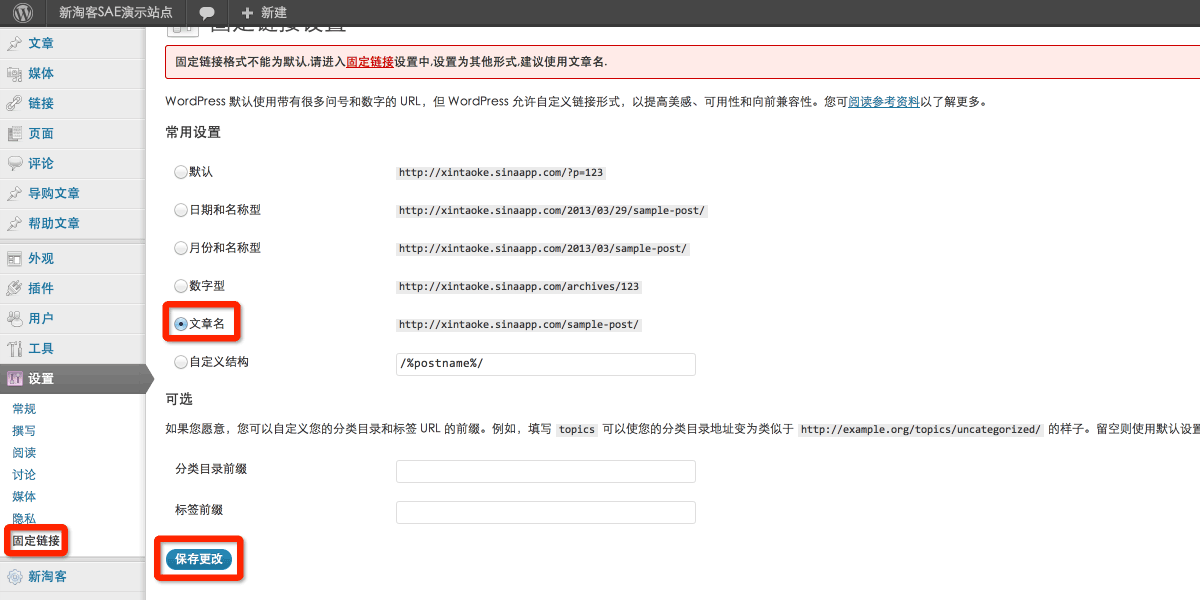Click the 常用设置 section heading
This screenshot has height=600, width=1200.
(x=193, y=132)
